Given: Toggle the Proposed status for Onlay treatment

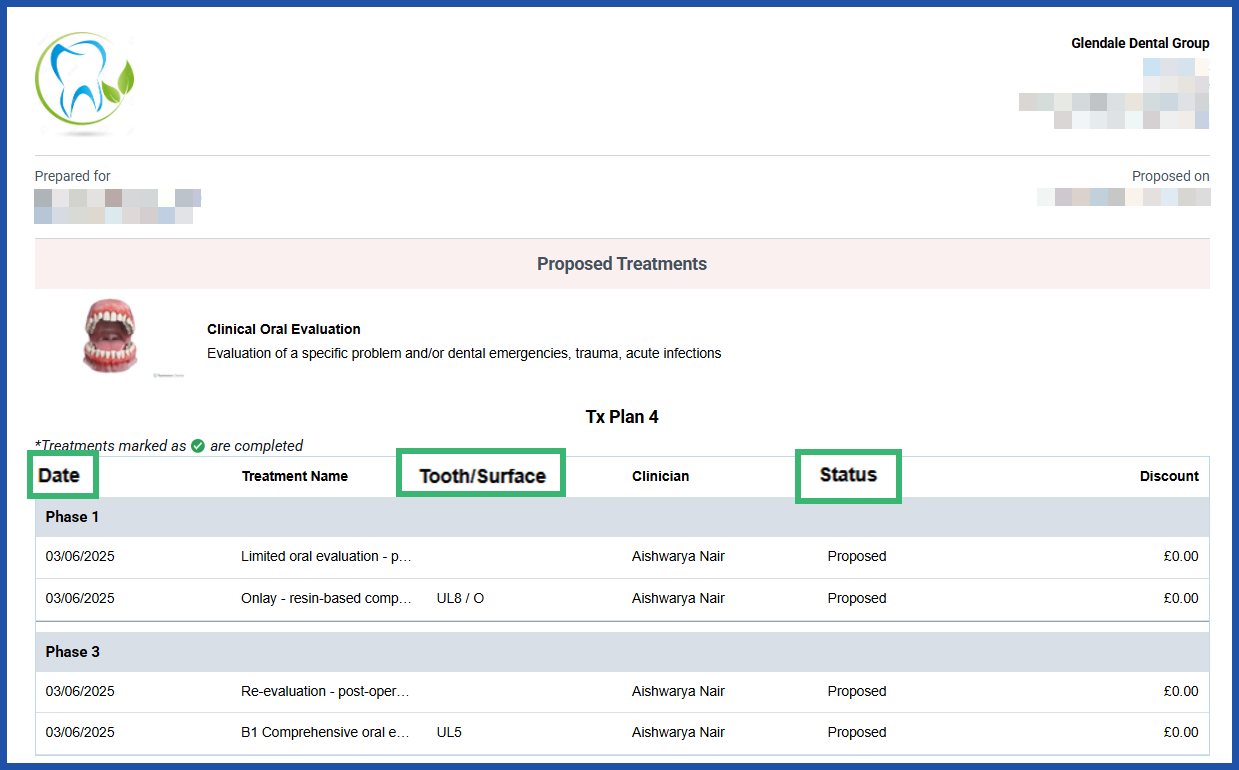Looking at the screenshot, I should click(856, 598).
